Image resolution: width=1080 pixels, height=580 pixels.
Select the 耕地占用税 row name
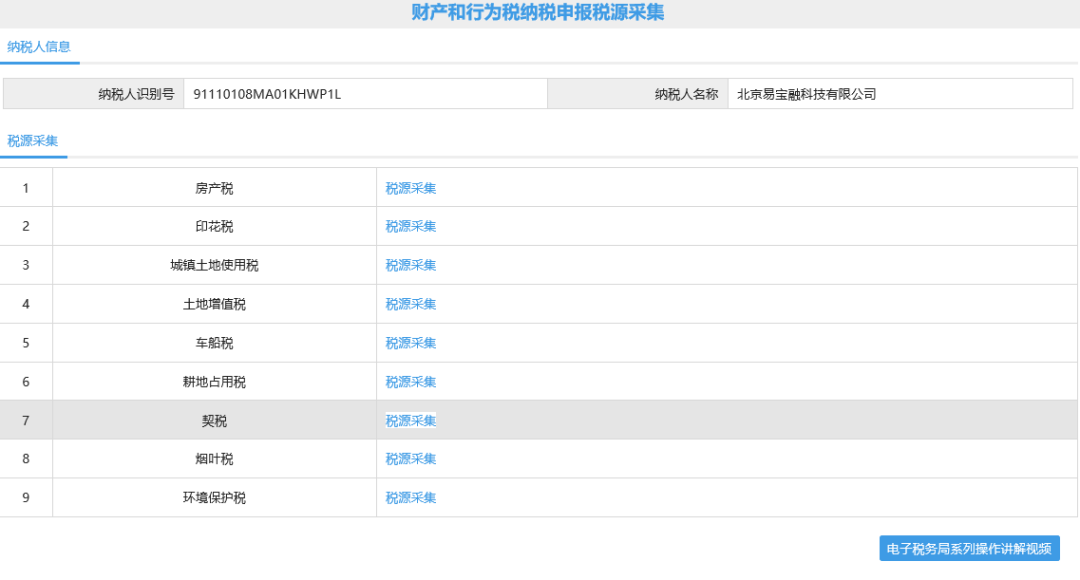pos(214,382)
